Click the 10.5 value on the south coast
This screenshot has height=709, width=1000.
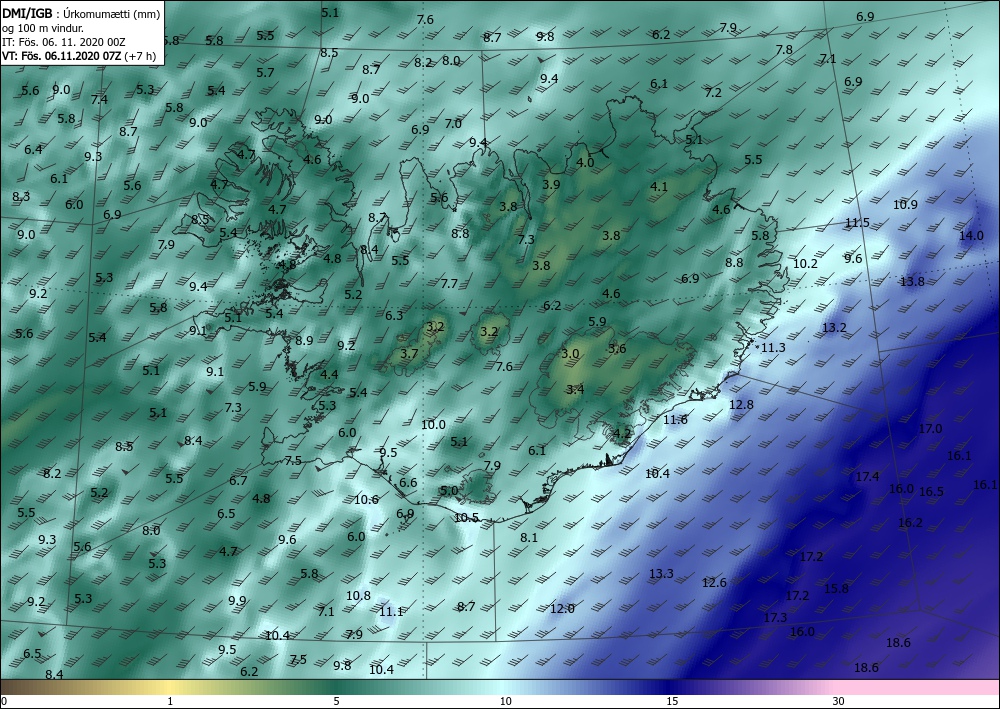point(466,518)
